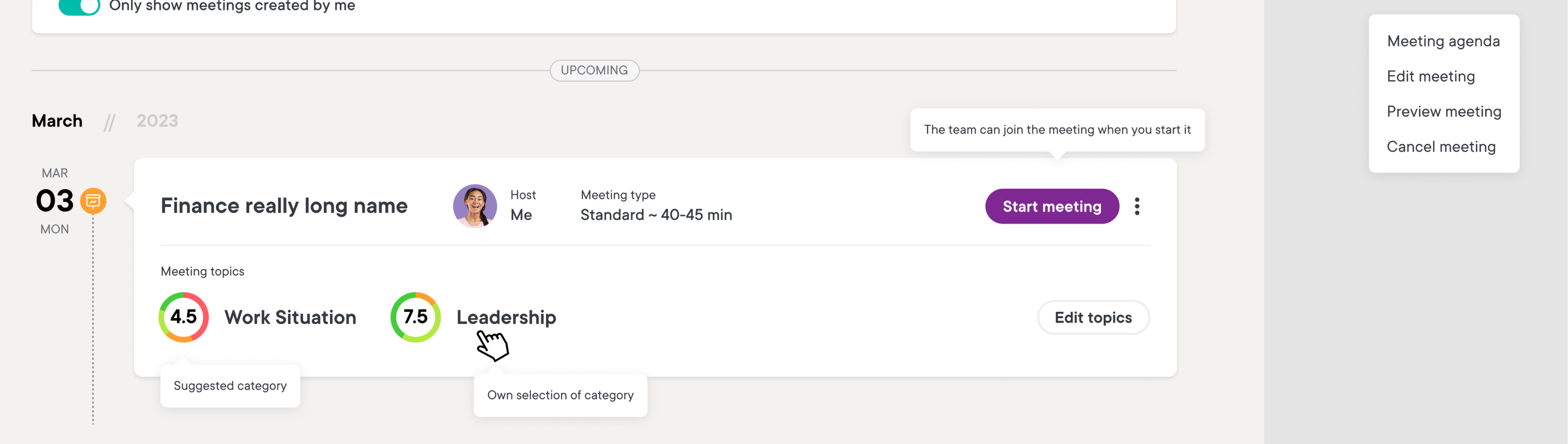Select Preview meeting option

(x=1444, y=112)
